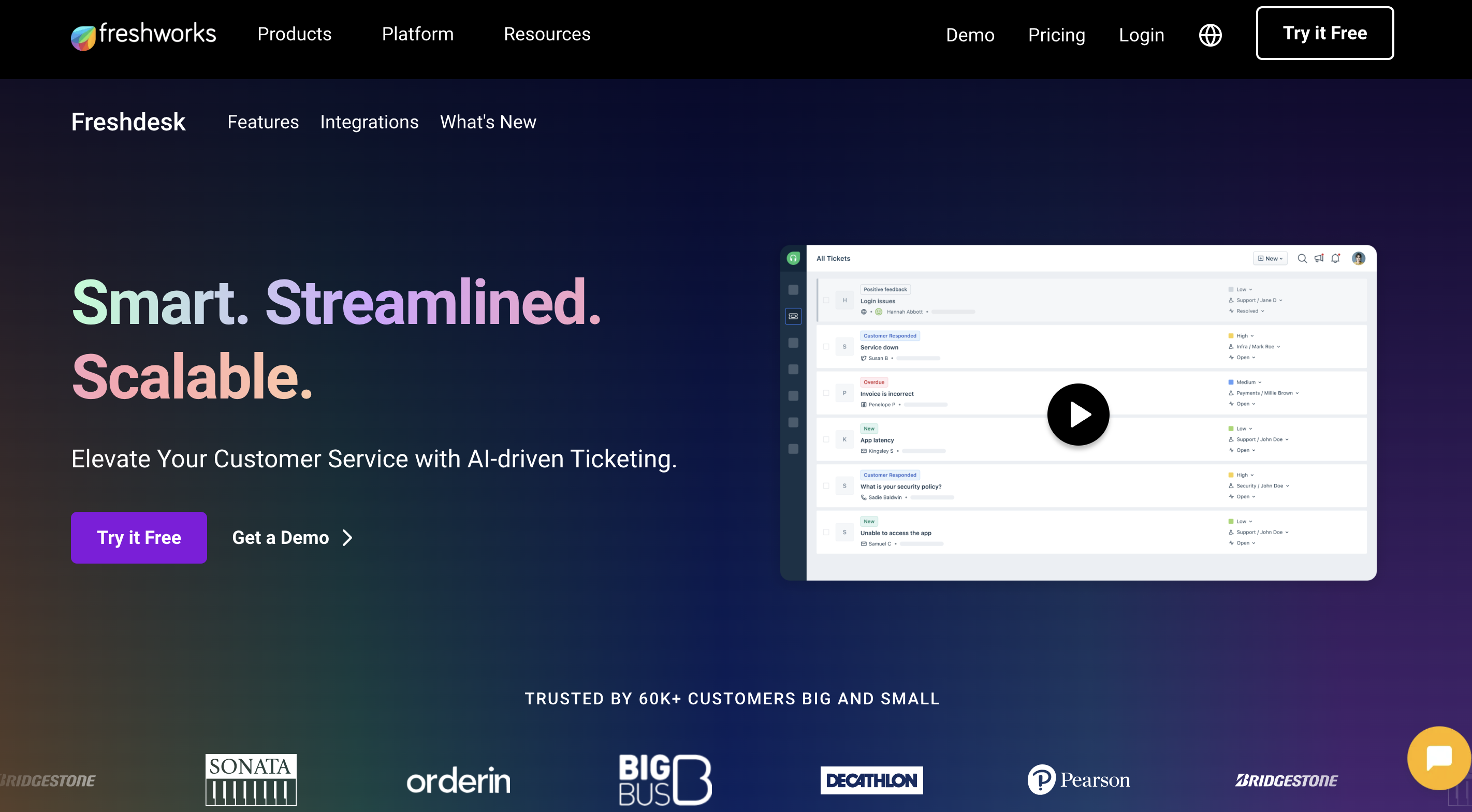Expand the Resolved status dropdown
The height and width of the screenshot is (812, 1472).
(x=1246, y=311)
